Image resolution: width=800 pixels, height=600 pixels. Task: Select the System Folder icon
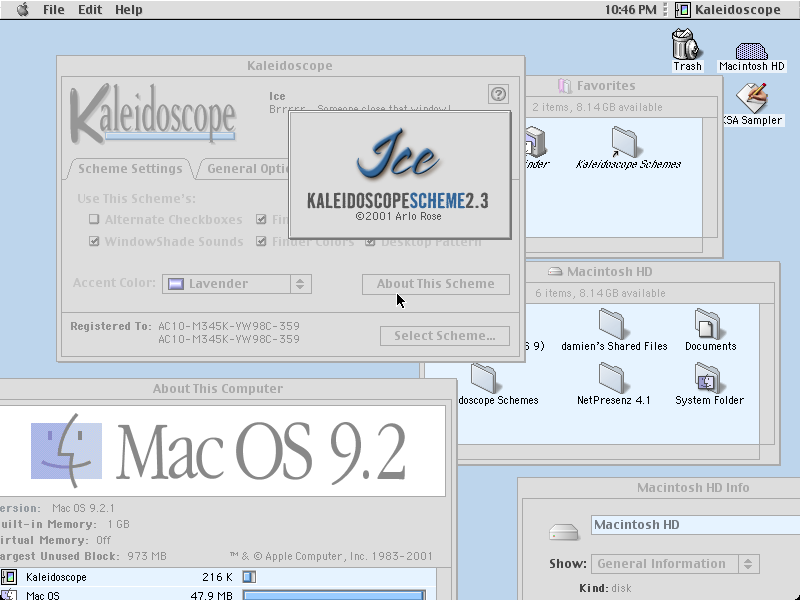(708, 378)
